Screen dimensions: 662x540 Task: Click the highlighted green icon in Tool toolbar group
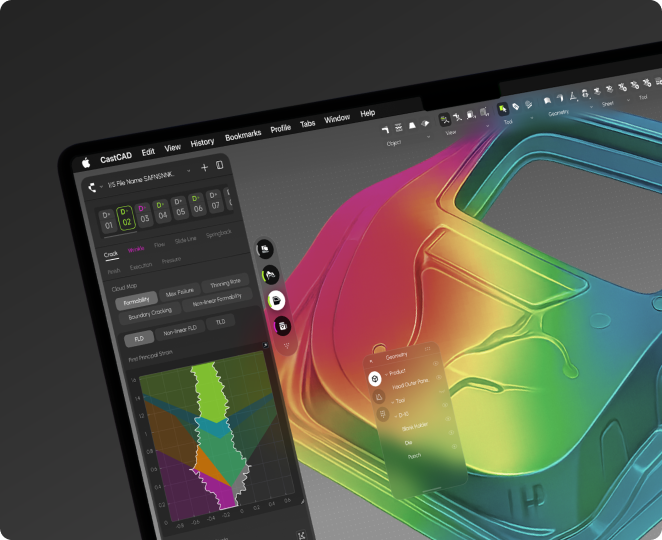(x=500, y=106)
